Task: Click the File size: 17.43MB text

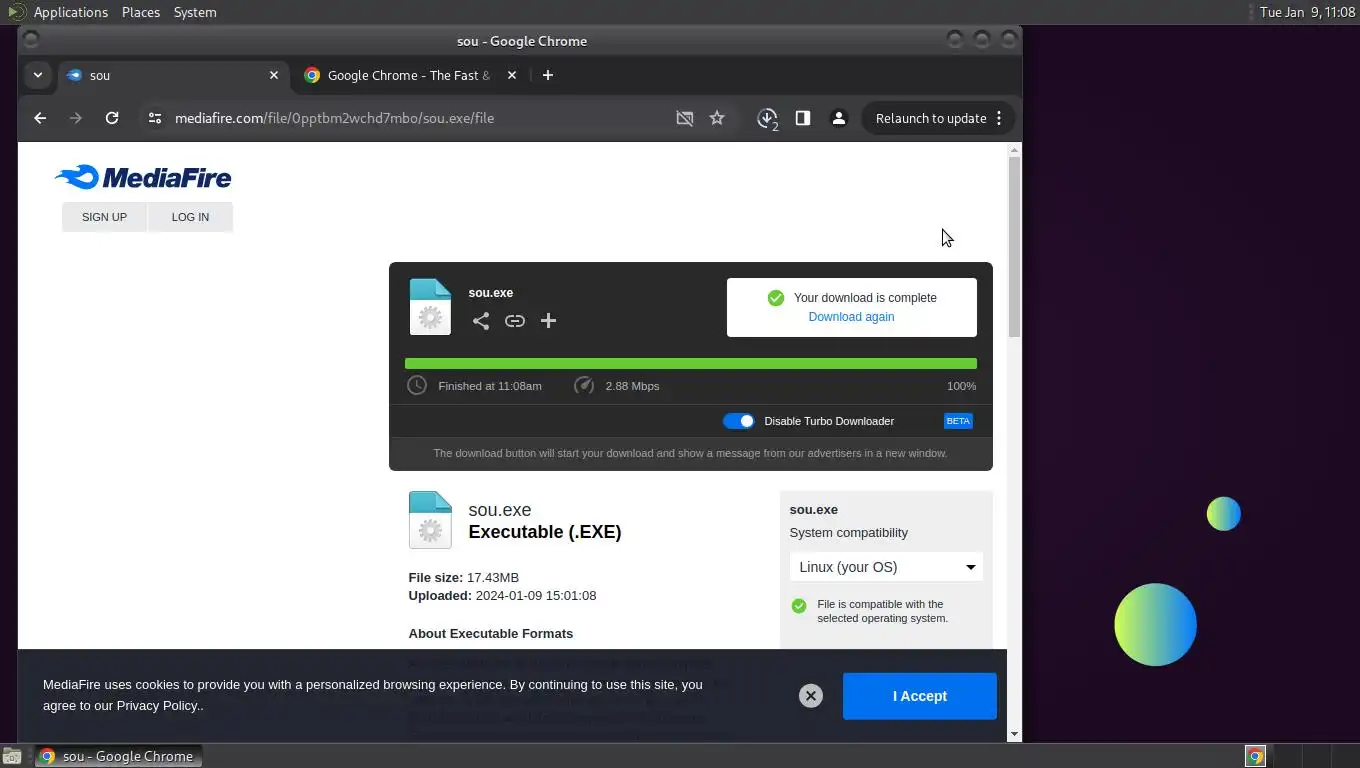Action: 463,578
